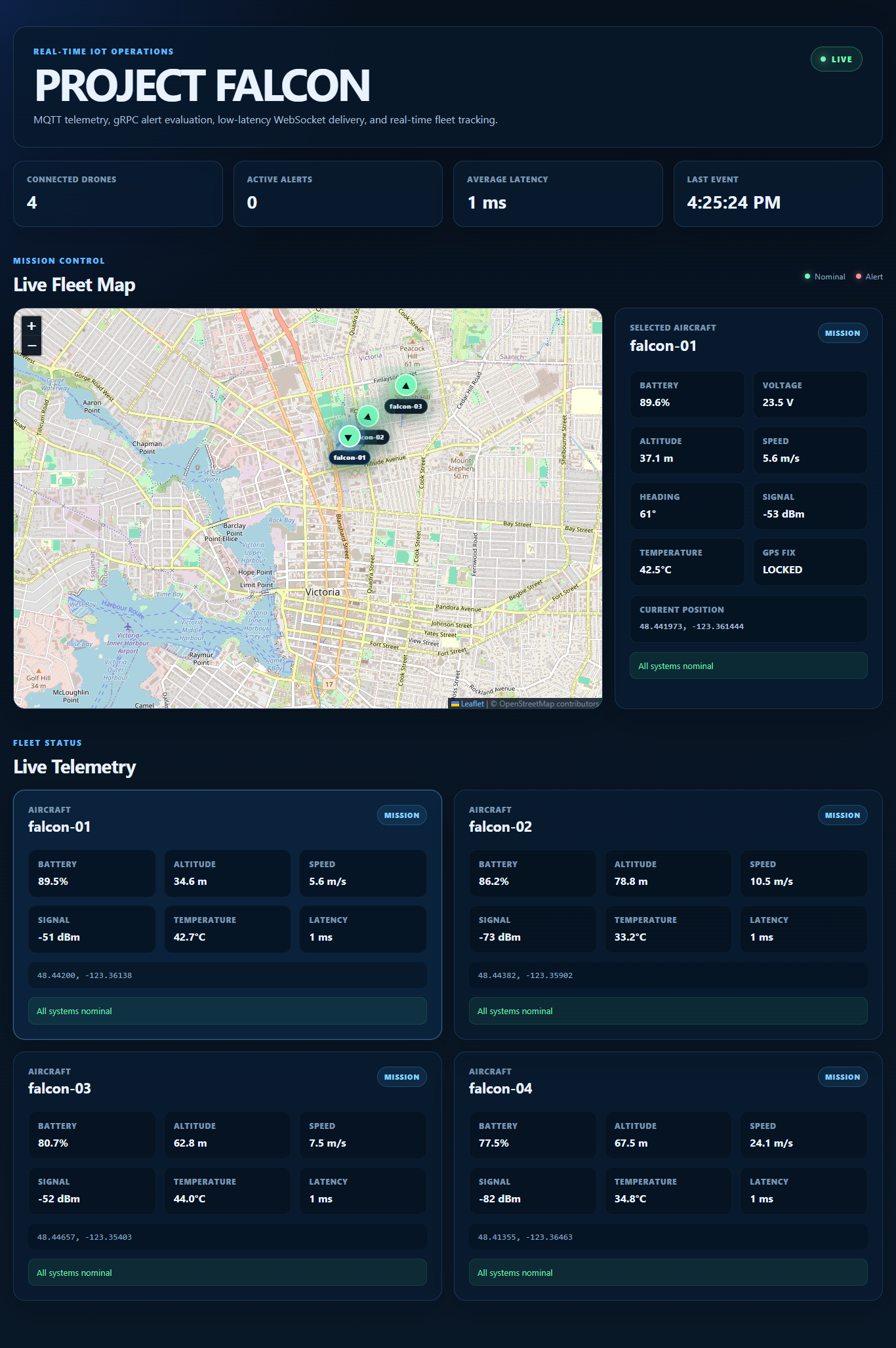Click falcon-03 coordinates 48.44657, -123.35403
Image resolution: width=896 pixels, height=1348 pixels.
85,1237
